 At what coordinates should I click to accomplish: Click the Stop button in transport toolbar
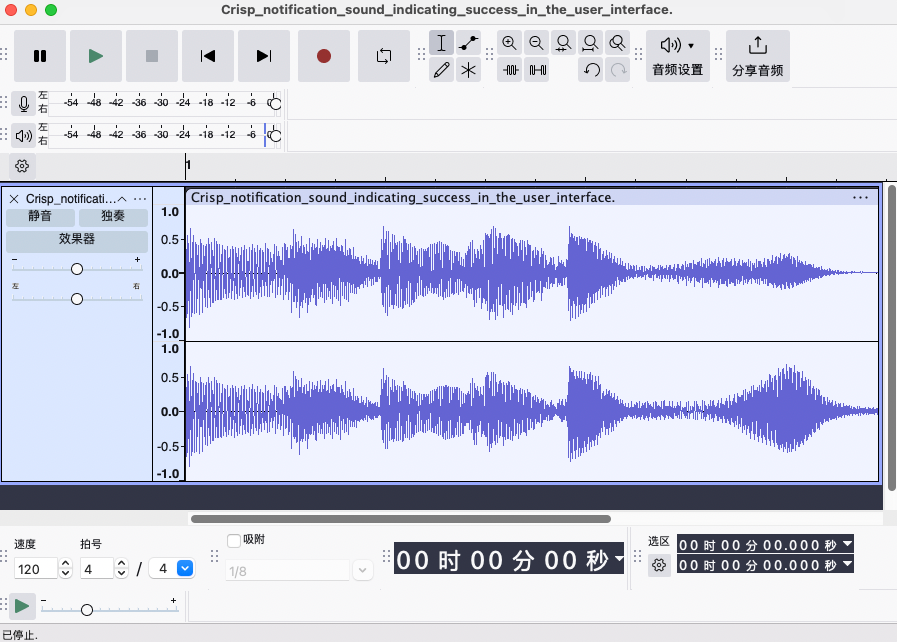(x=152, y=56)
